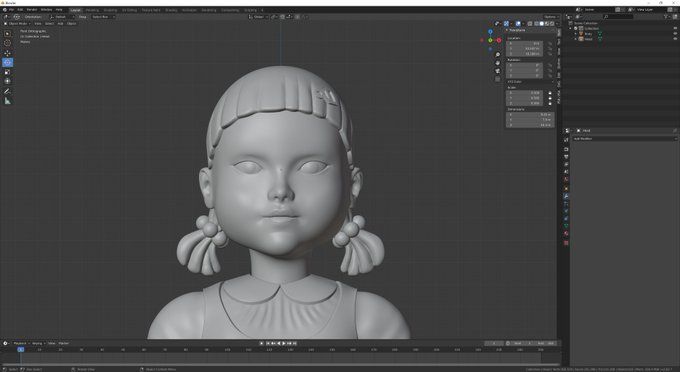Select the Transform tool
This screenshot has height=372, width=680.
click(7, 81)
